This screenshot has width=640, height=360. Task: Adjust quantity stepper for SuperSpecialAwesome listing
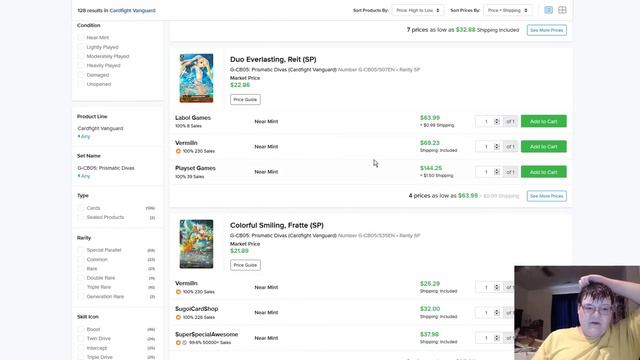click(497, 338)
